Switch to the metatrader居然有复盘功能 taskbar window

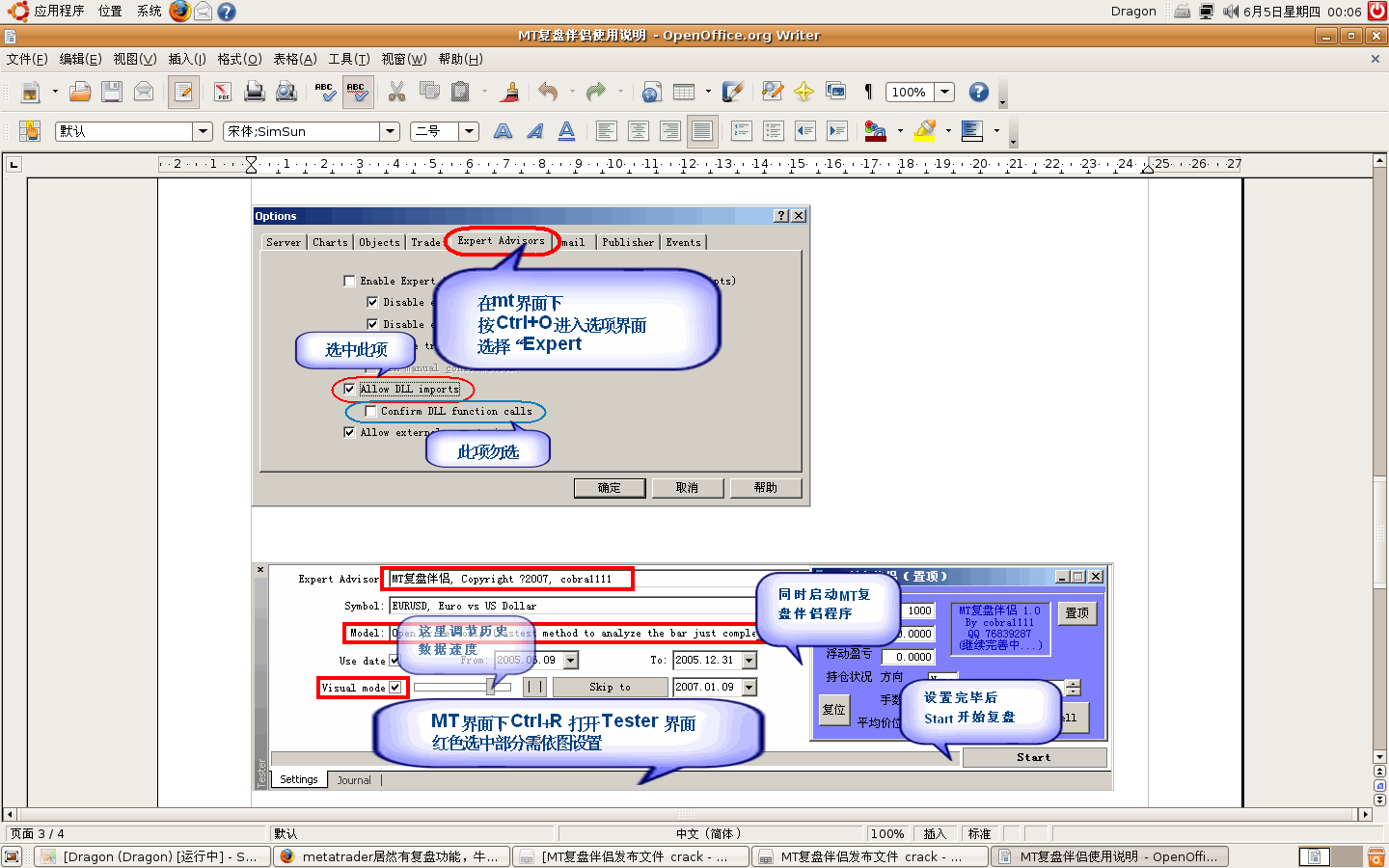[x=391, y=856]
